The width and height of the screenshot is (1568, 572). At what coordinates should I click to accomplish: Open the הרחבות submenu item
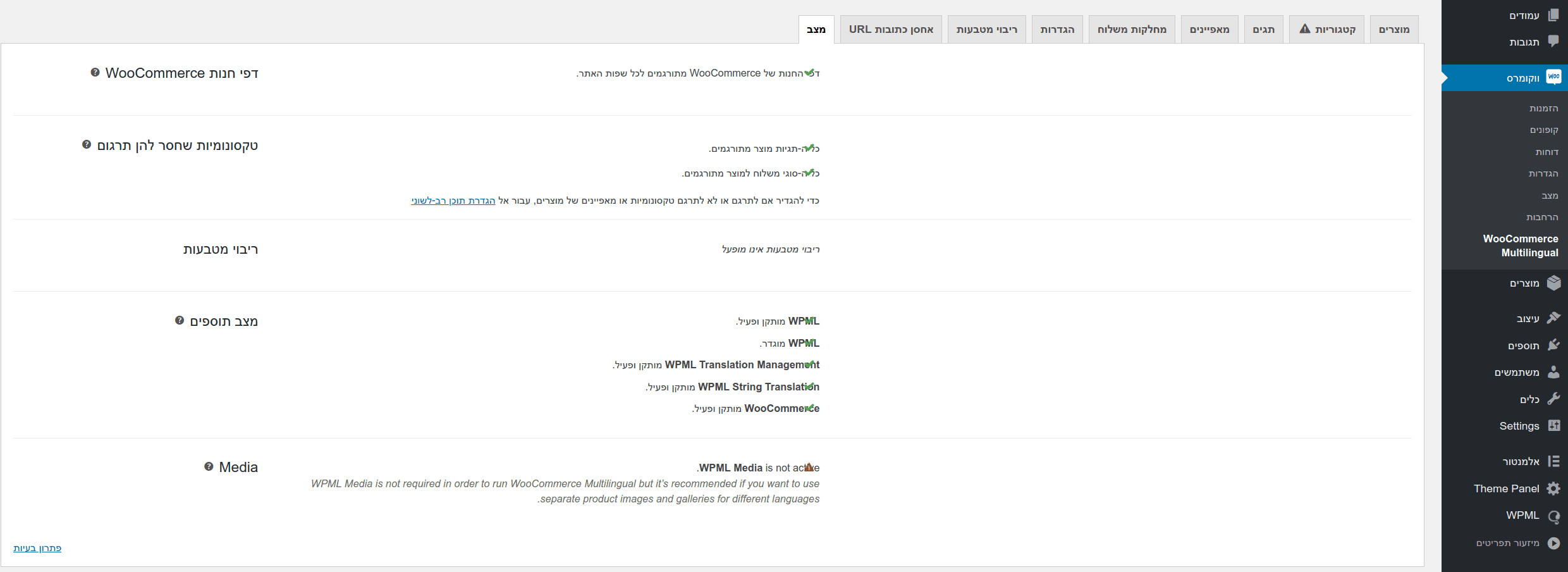[x=1542, y=217]
